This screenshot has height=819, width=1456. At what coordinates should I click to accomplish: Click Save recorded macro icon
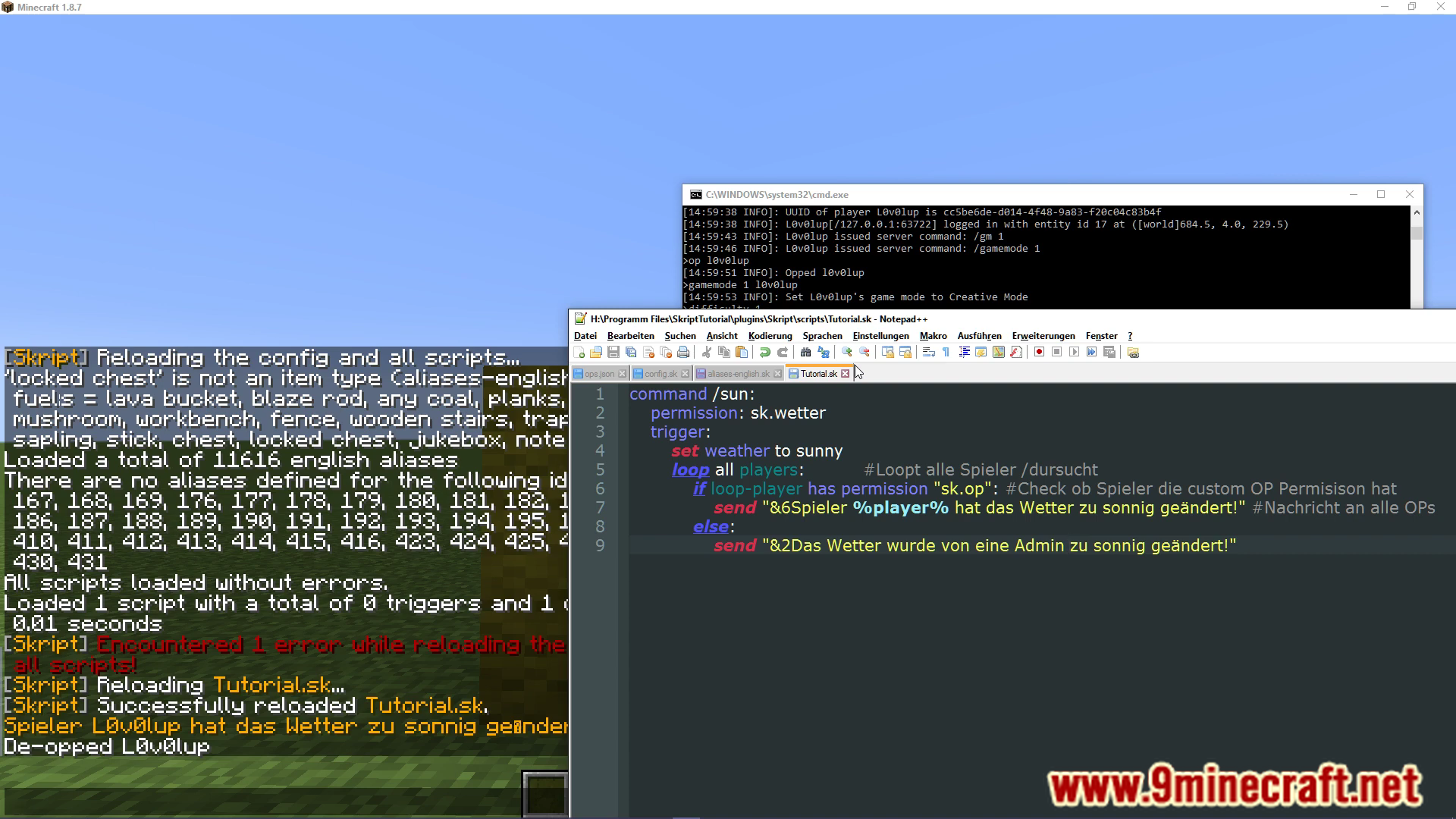point(1109,352)
